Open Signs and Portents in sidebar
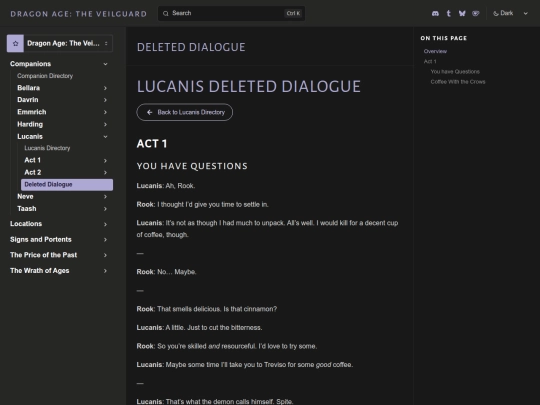Screen dimensions: 540x405 (41, 239)
